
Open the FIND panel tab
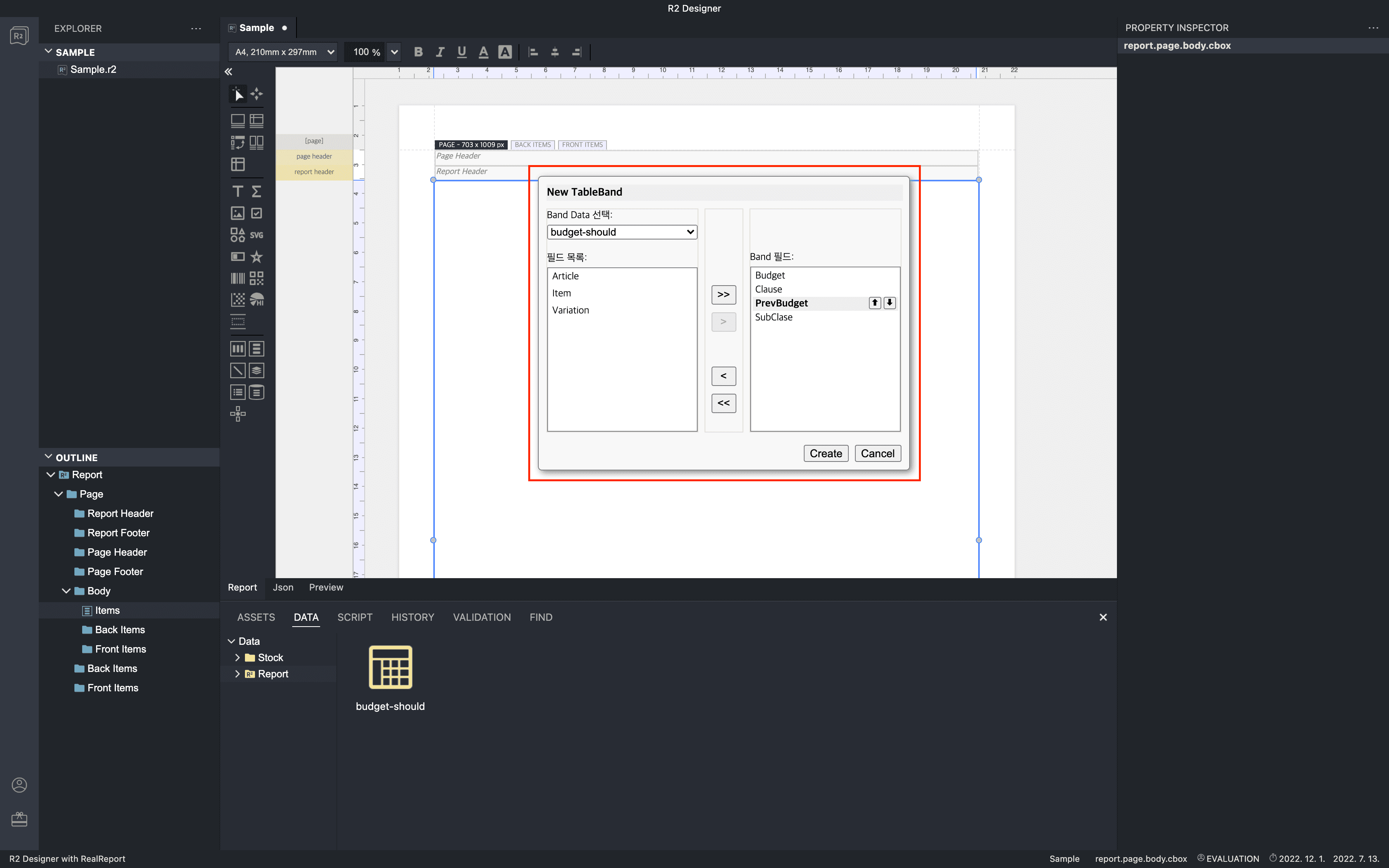click(x=541, y=617)
